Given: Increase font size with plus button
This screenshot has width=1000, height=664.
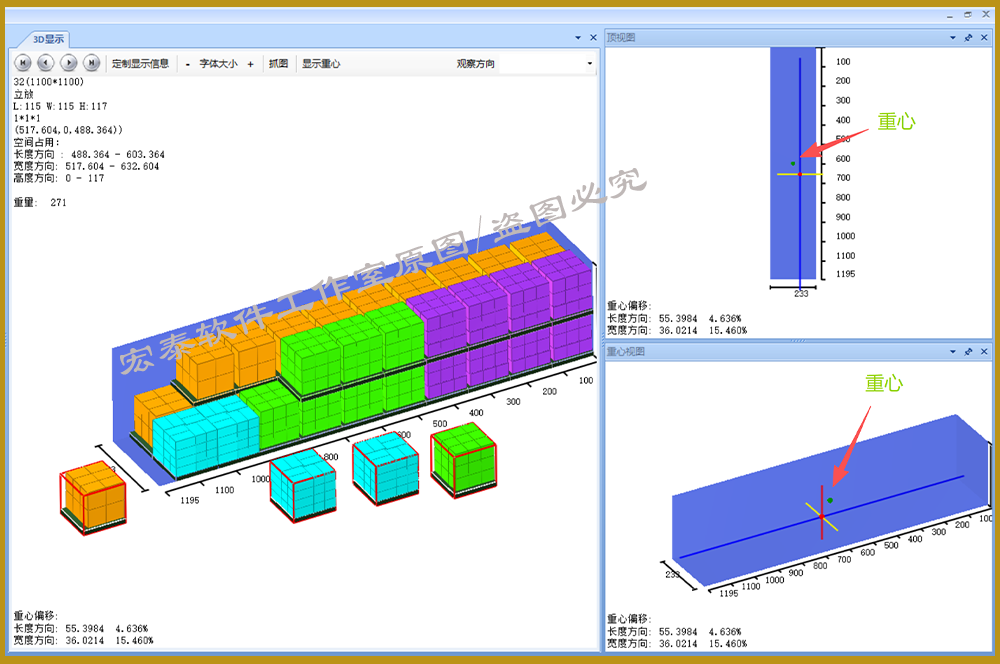Looking at the screenshot, I should [250, 63].
